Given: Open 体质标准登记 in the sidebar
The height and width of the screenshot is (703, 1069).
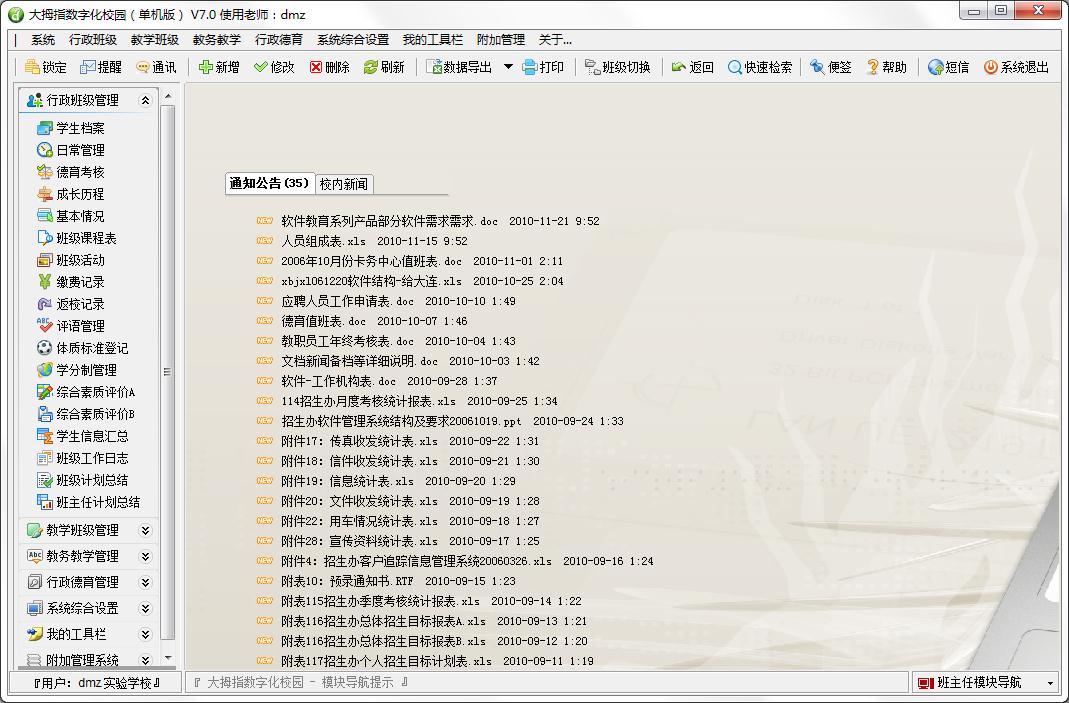Looking at the screenshot, I should 82,348.
